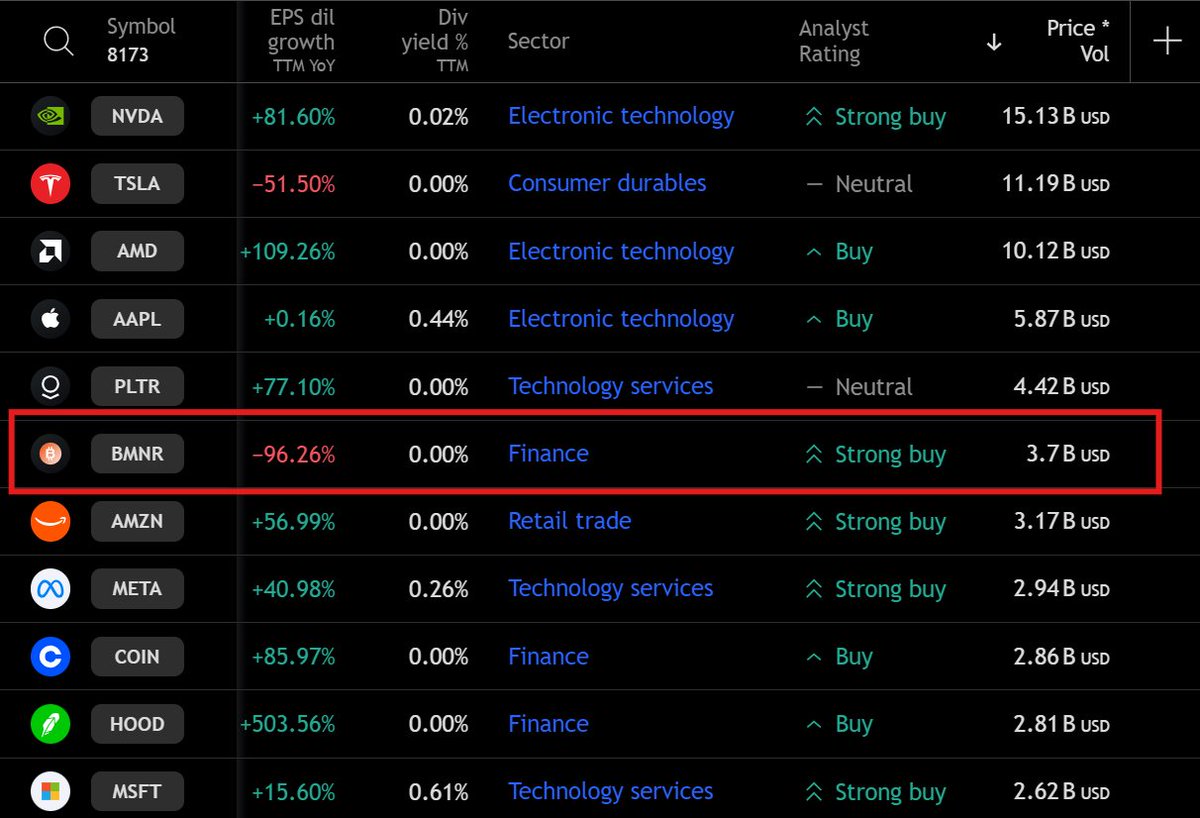Select the 2.62 B USD value
This screenshot has height=818, width=1200.
1062,792
